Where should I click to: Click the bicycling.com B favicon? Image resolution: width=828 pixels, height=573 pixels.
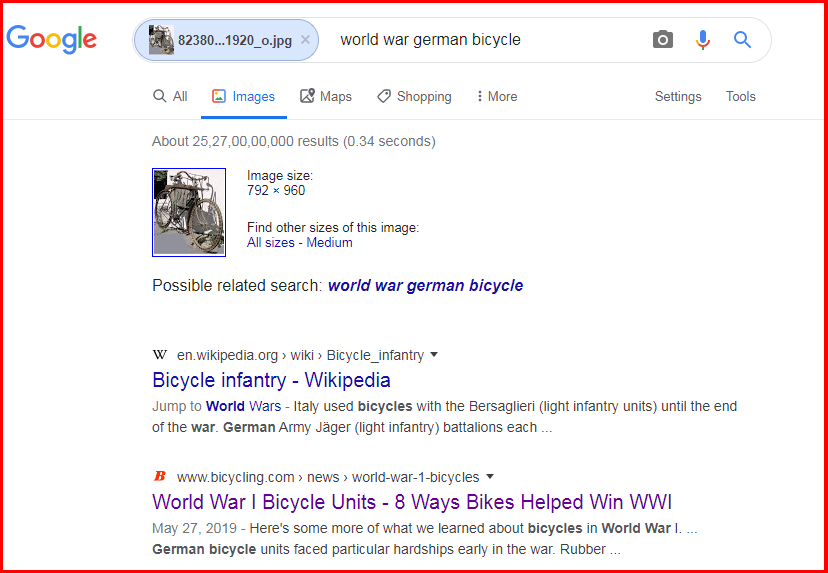click(x=159, y=476)
